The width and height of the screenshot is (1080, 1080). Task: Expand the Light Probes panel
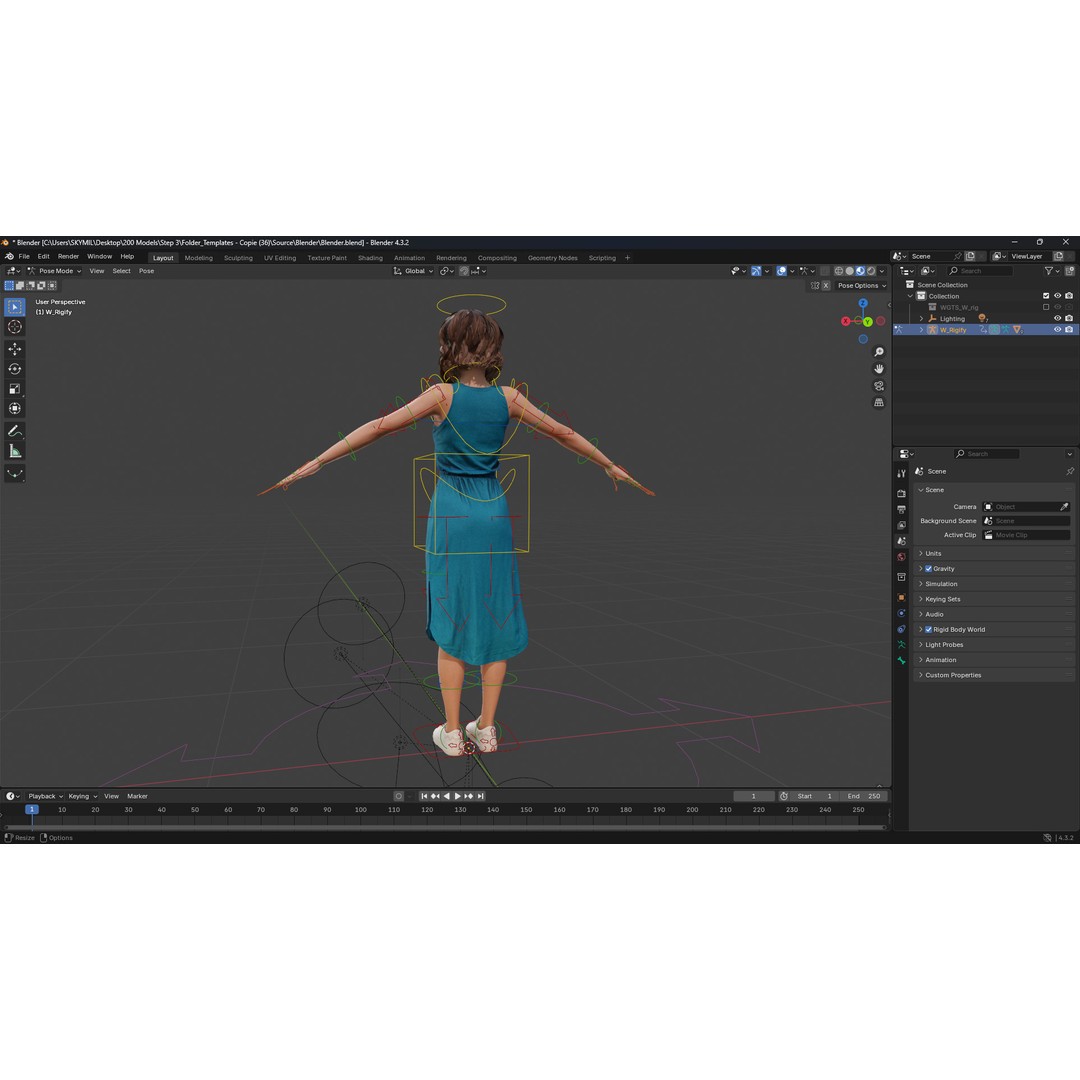pos(994,645)
